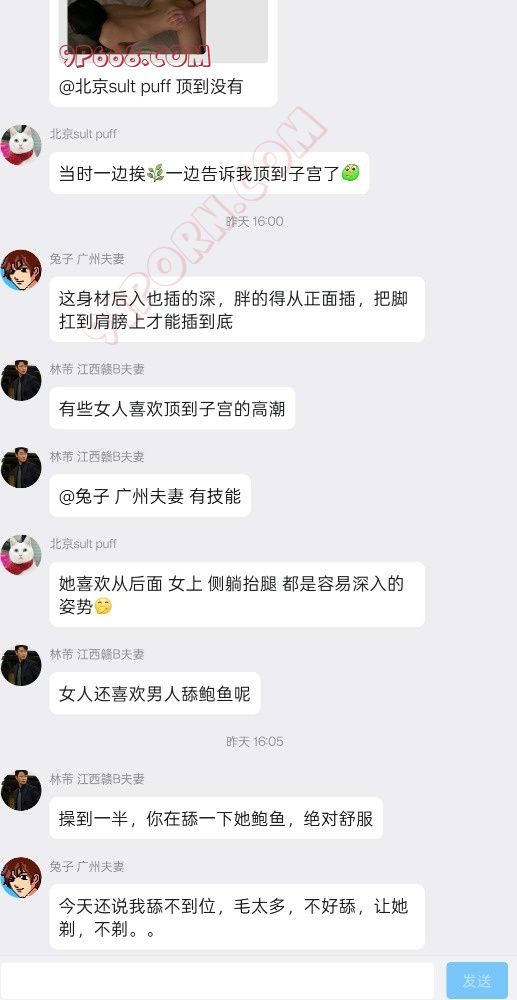Open the @北京sult puff mention

click(115, 86)
